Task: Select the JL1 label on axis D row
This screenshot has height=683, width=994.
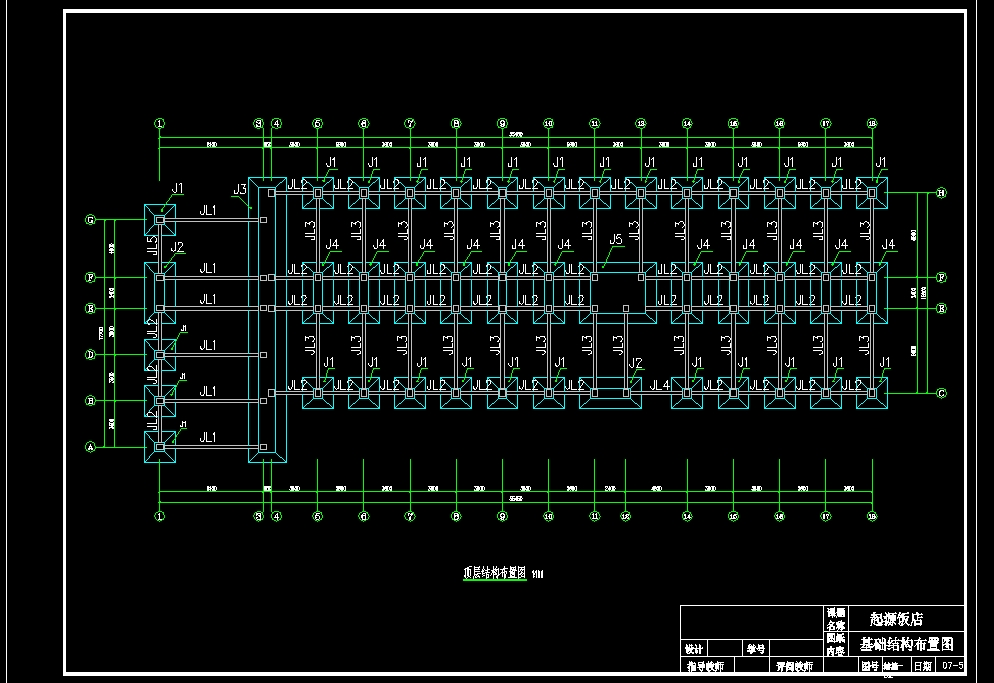Action: [208, 345]
